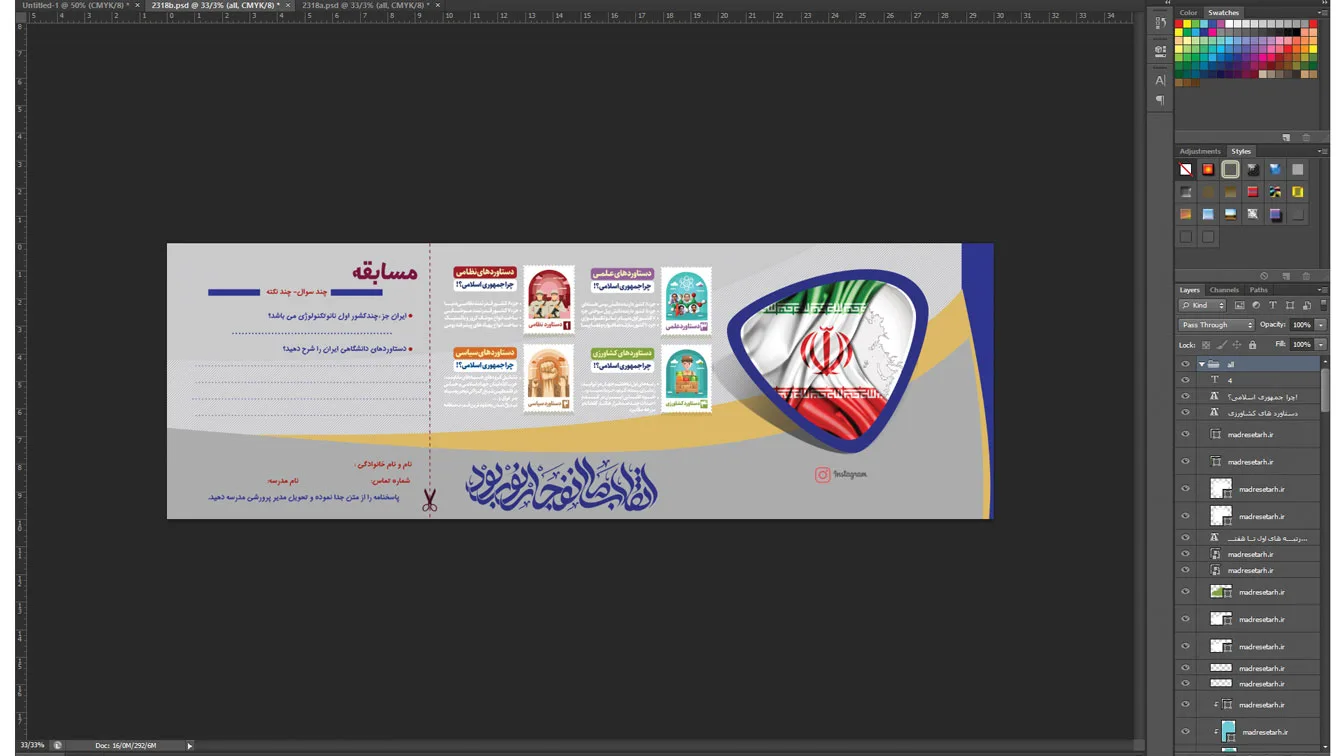Switch to the Color tab

click(1188, 13)
